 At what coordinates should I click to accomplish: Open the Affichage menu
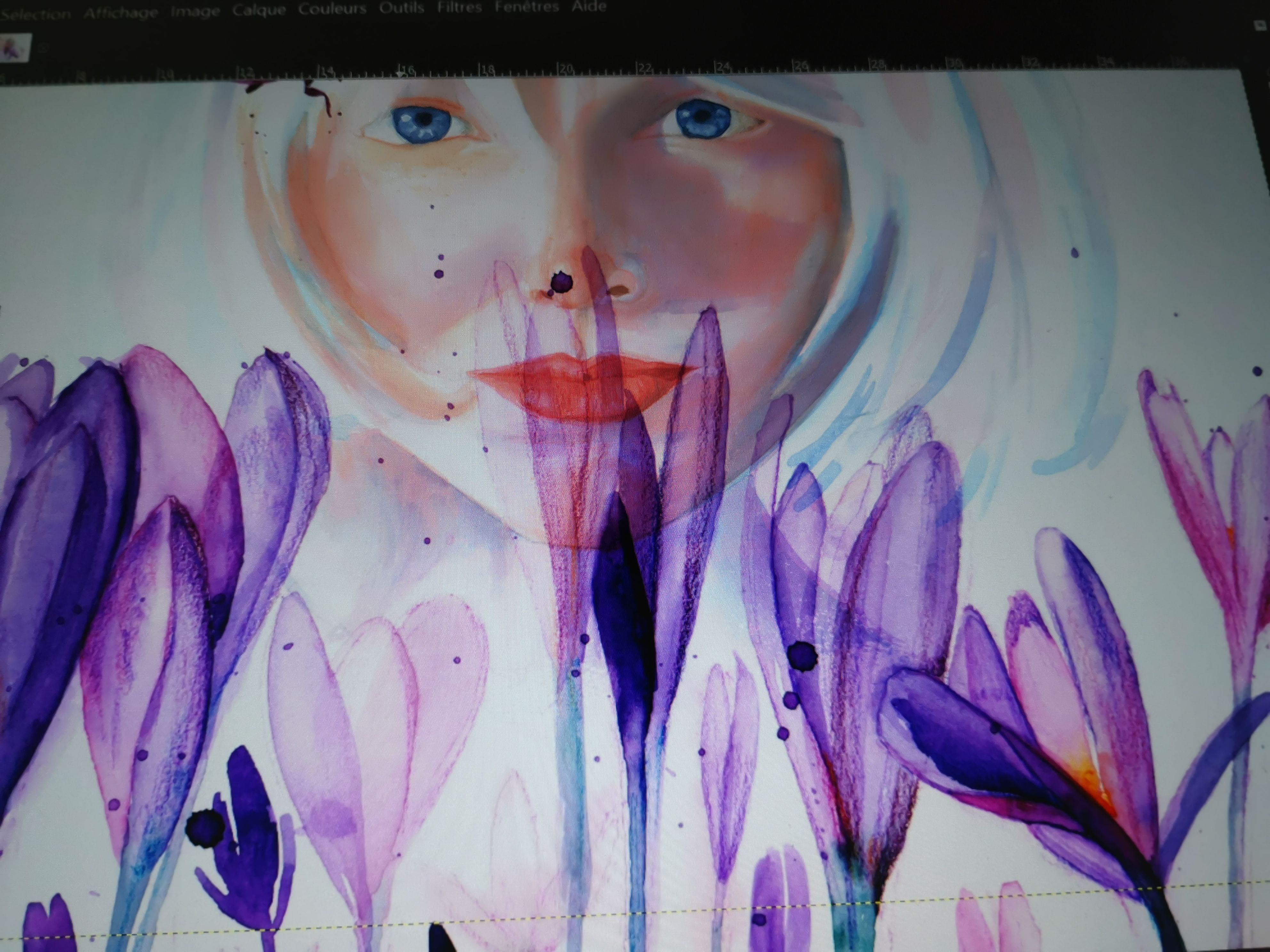120,12
